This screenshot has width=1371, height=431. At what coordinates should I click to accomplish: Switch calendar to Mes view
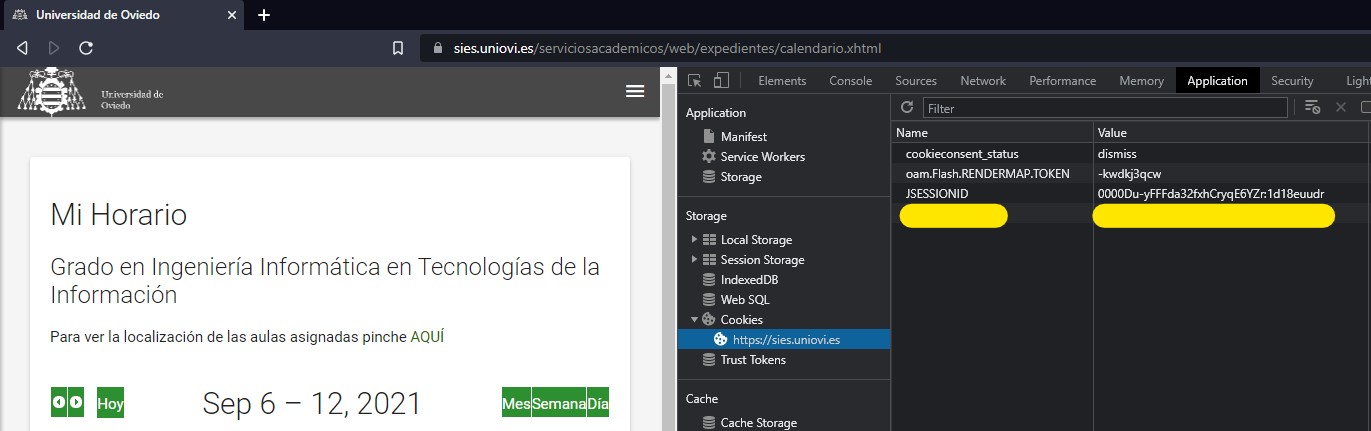(x=516, y=404)
